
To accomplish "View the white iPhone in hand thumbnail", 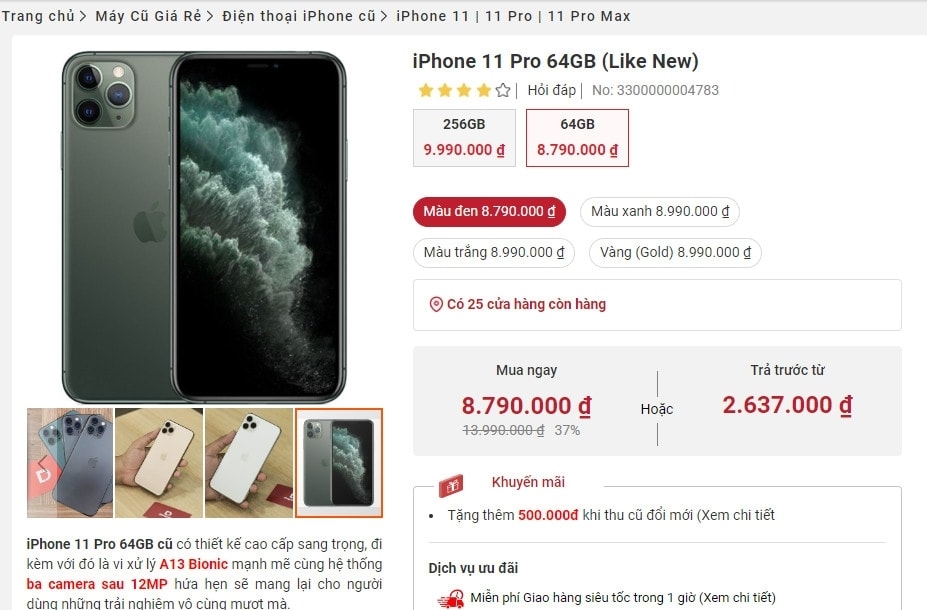I will (249, 463).
